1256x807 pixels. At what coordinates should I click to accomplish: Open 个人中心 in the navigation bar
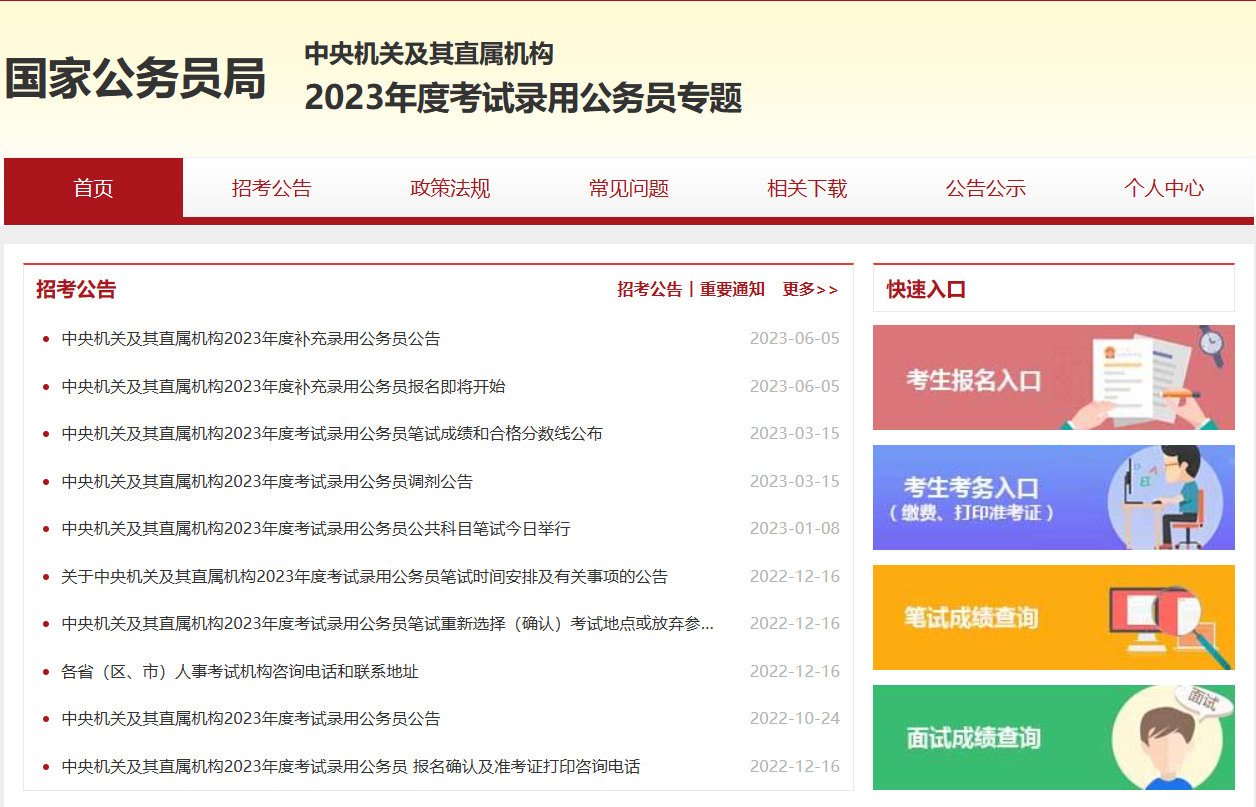1164,188
